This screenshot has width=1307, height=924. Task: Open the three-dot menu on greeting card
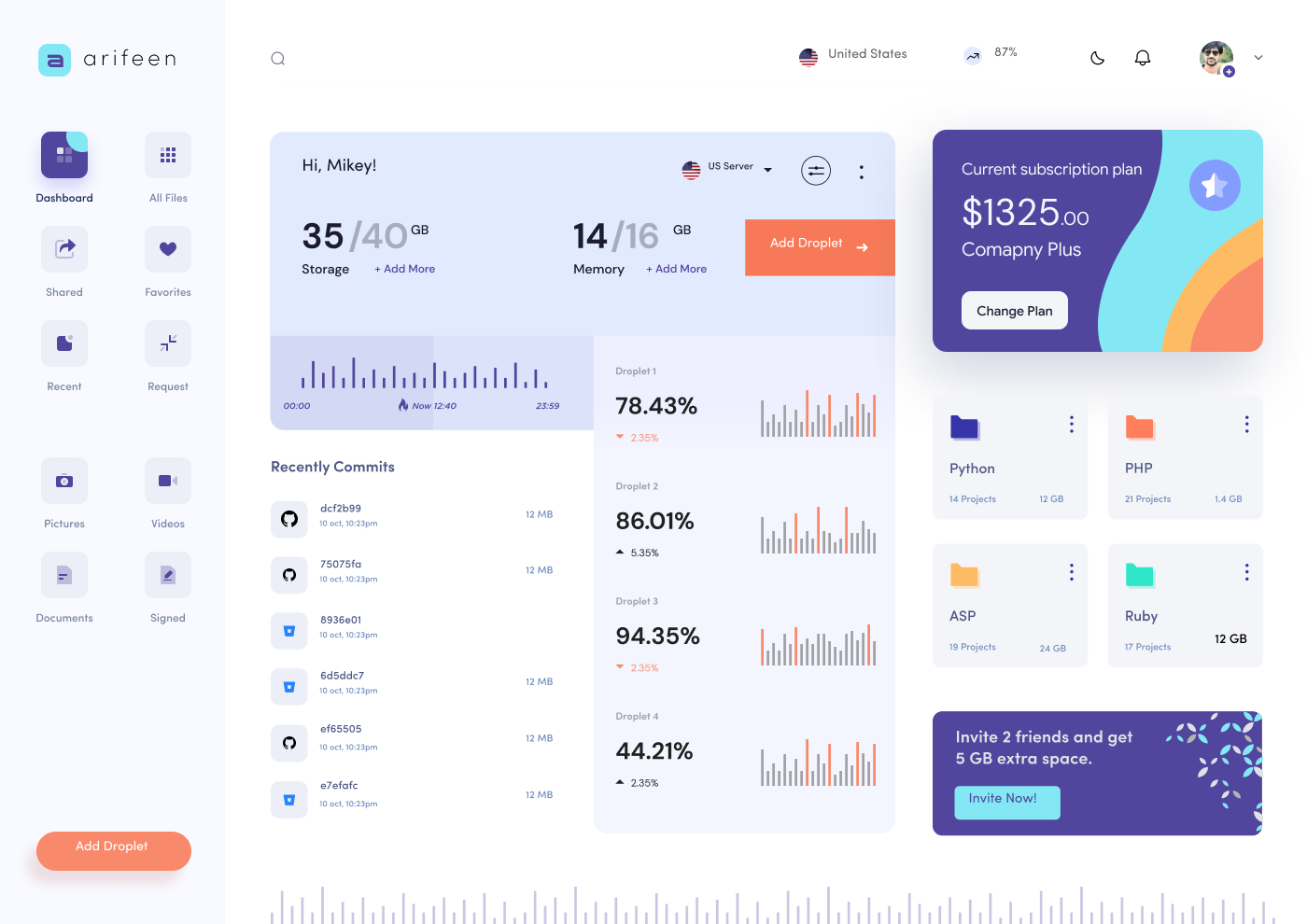pyautogui.click(x=861, y=171)
